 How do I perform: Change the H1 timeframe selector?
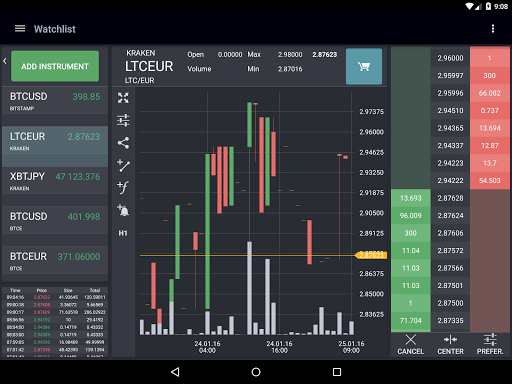(x=123, y=233)
